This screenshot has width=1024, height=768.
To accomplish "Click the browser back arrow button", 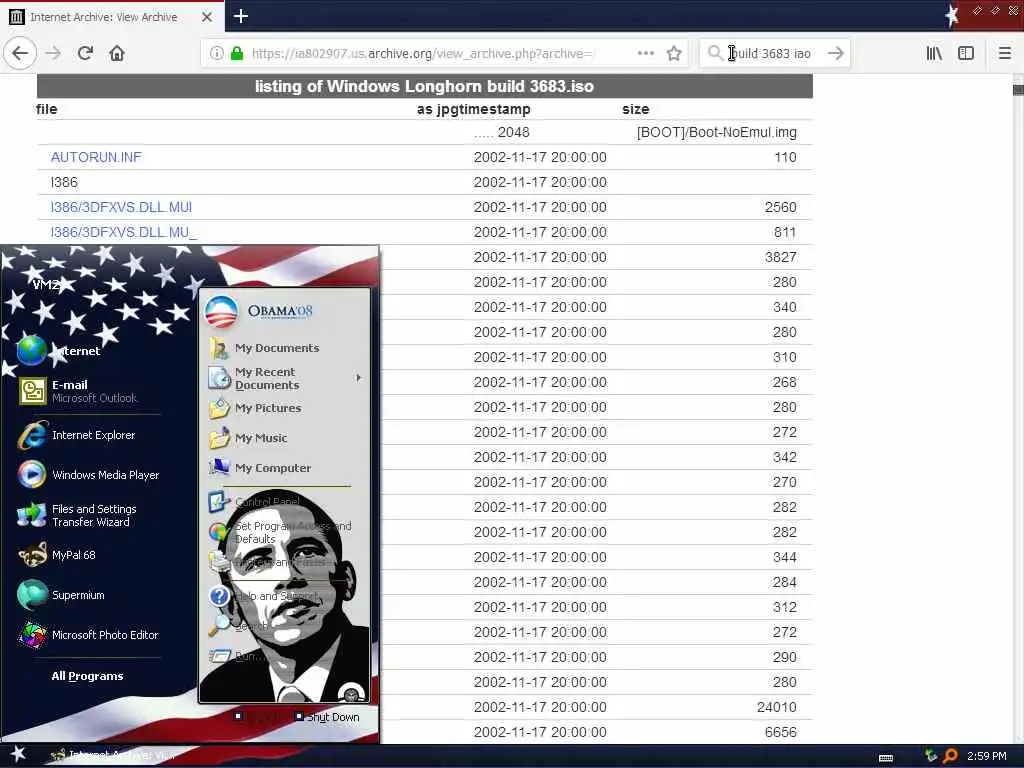I will [x=20, y=53].
